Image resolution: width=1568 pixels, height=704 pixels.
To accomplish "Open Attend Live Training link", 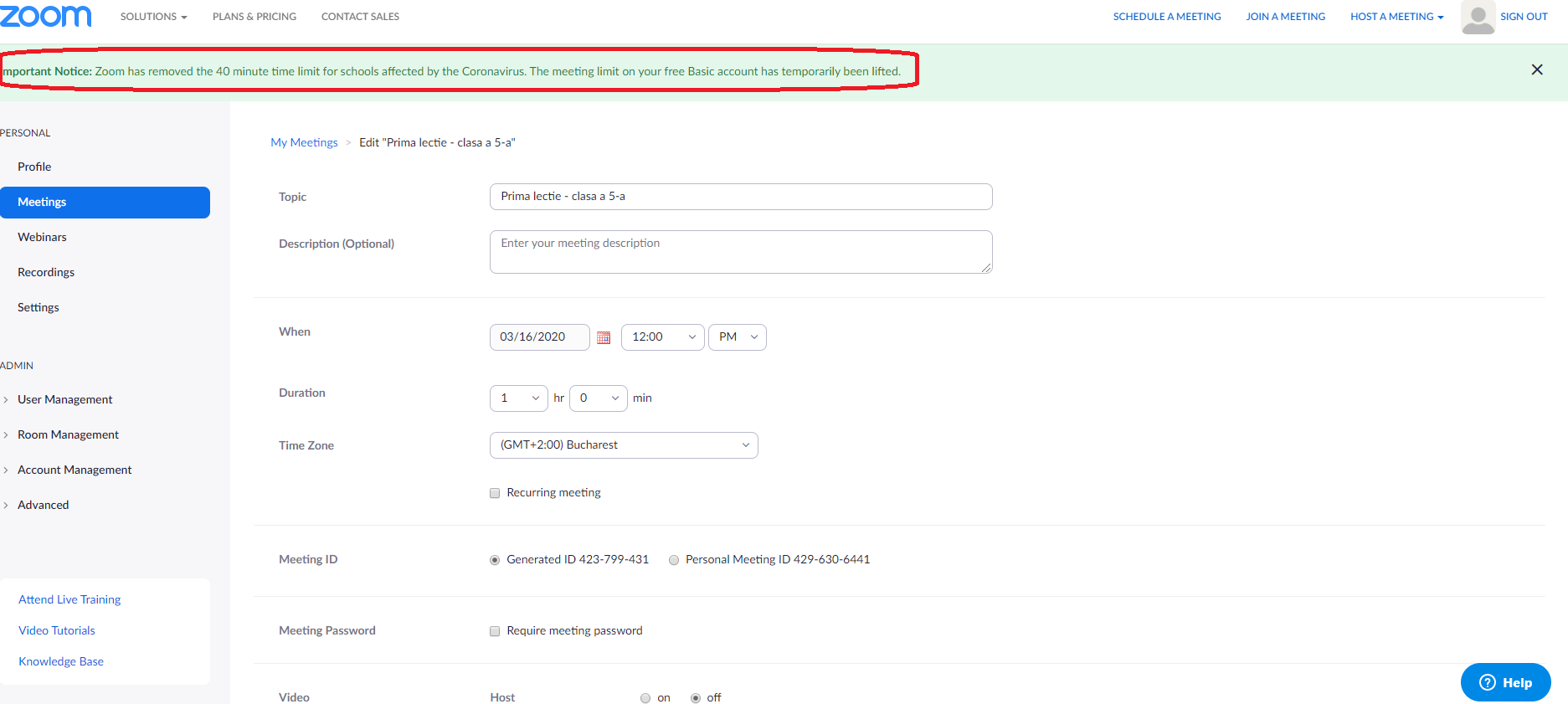I will tap(69, 599).
